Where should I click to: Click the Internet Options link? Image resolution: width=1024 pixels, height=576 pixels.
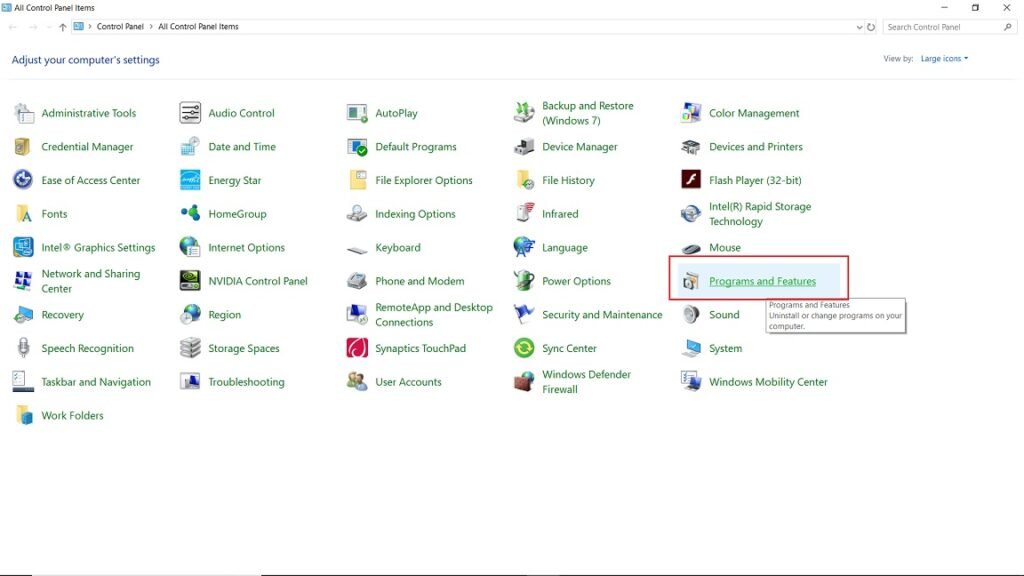click(x=246, y=248)
